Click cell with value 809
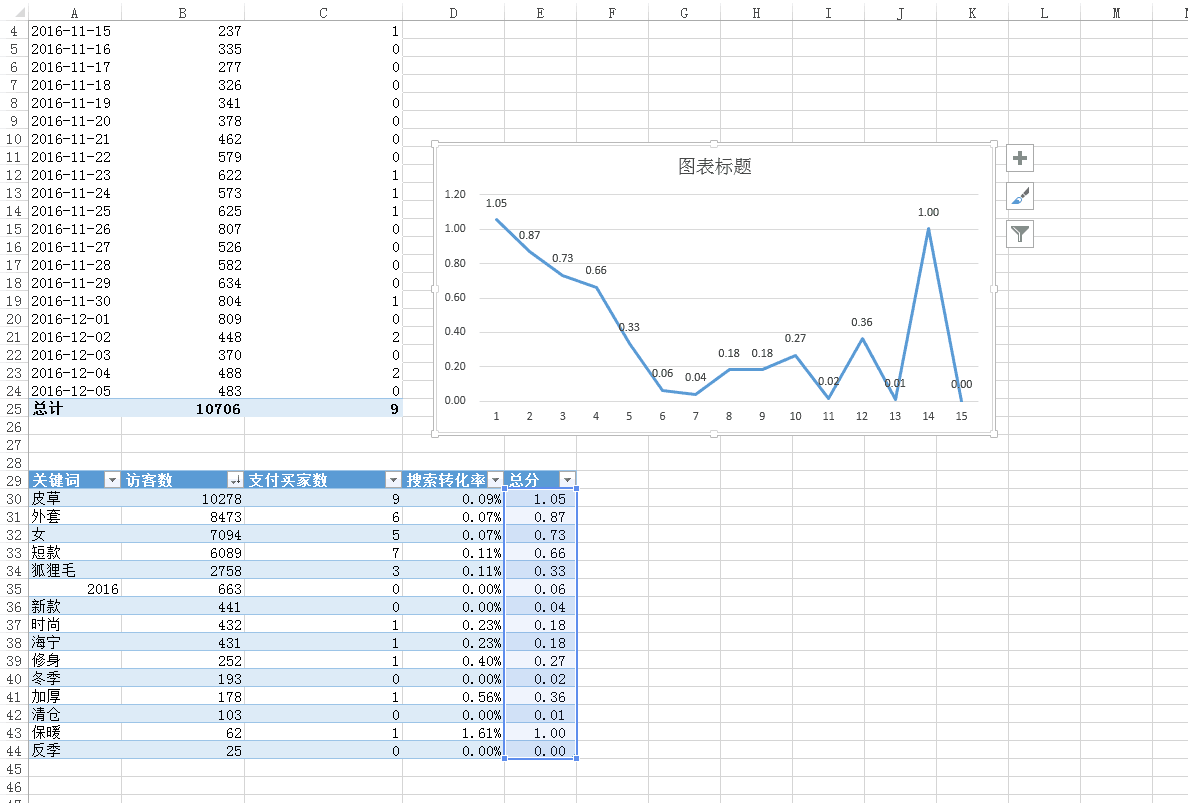The height and width of the screenshot is (803, 1188). click(183, 319)
